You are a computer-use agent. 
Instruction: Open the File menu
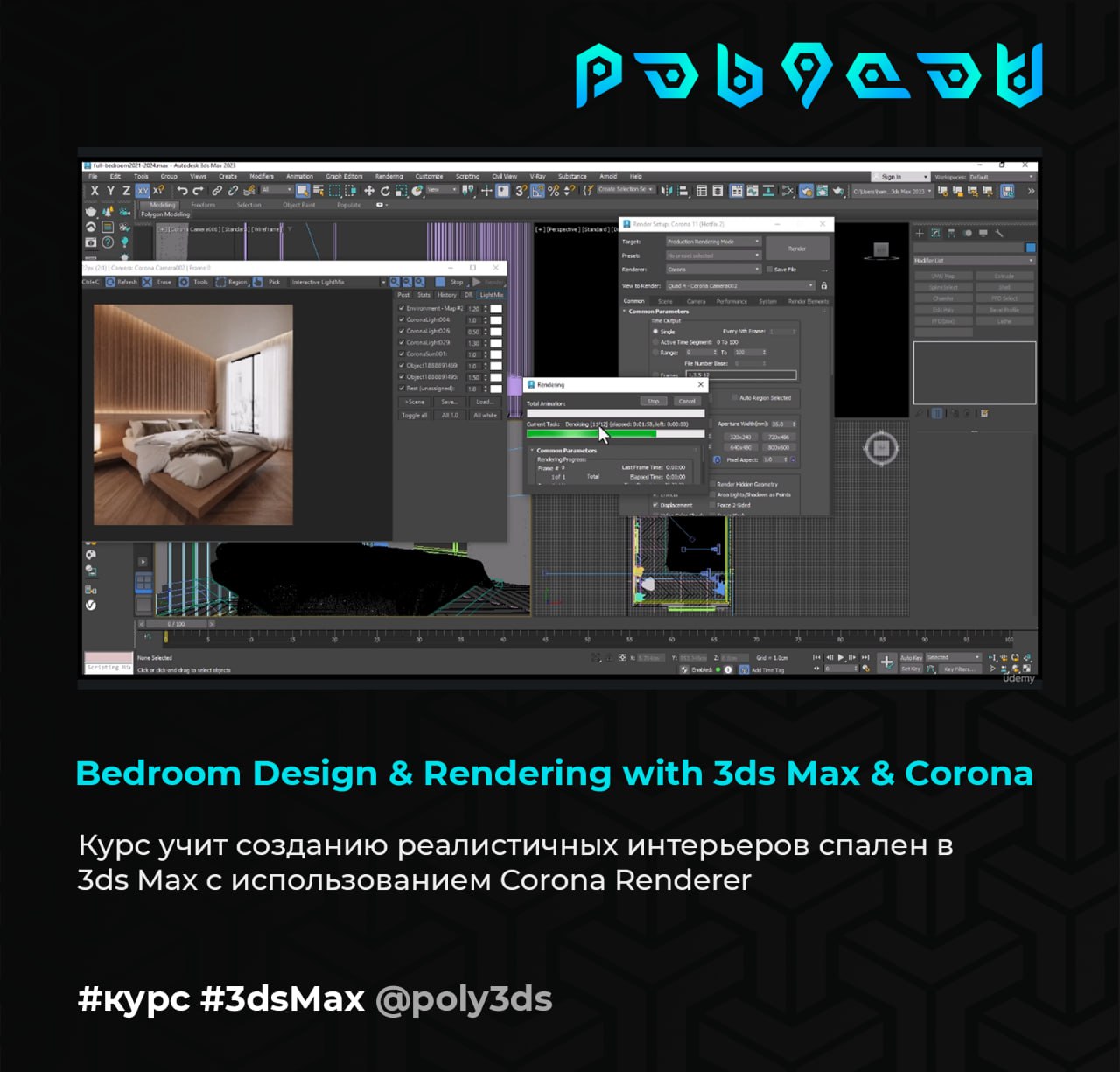tap(93, 176)
